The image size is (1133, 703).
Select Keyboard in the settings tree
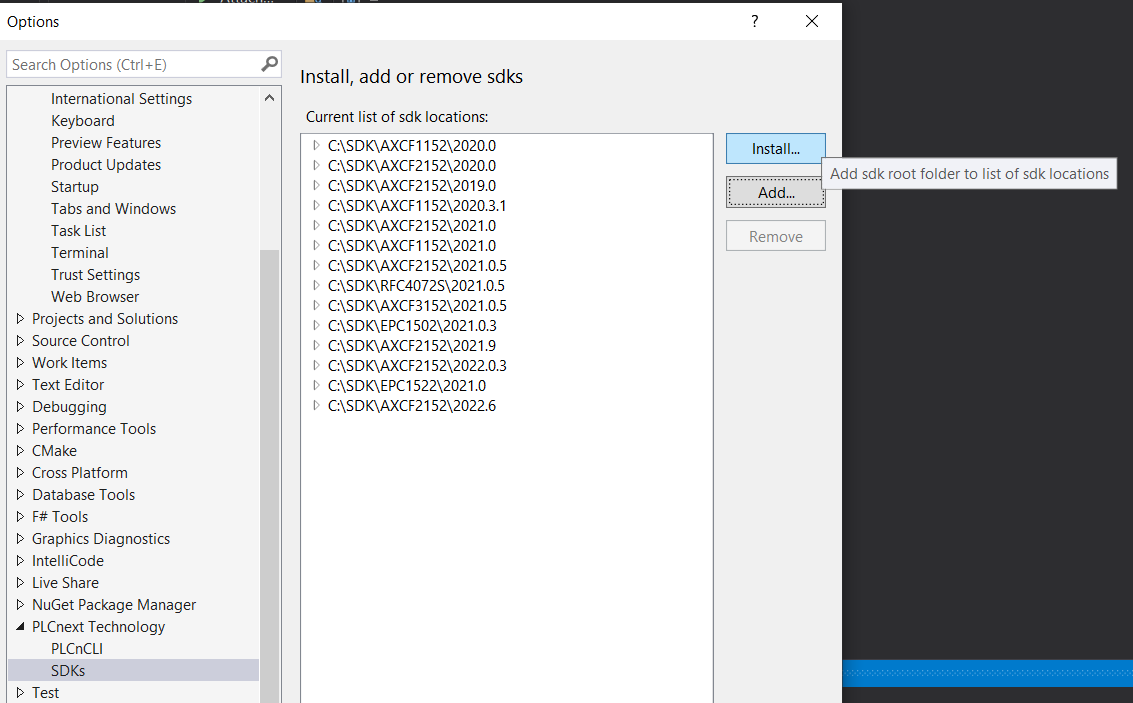[82, 120]
